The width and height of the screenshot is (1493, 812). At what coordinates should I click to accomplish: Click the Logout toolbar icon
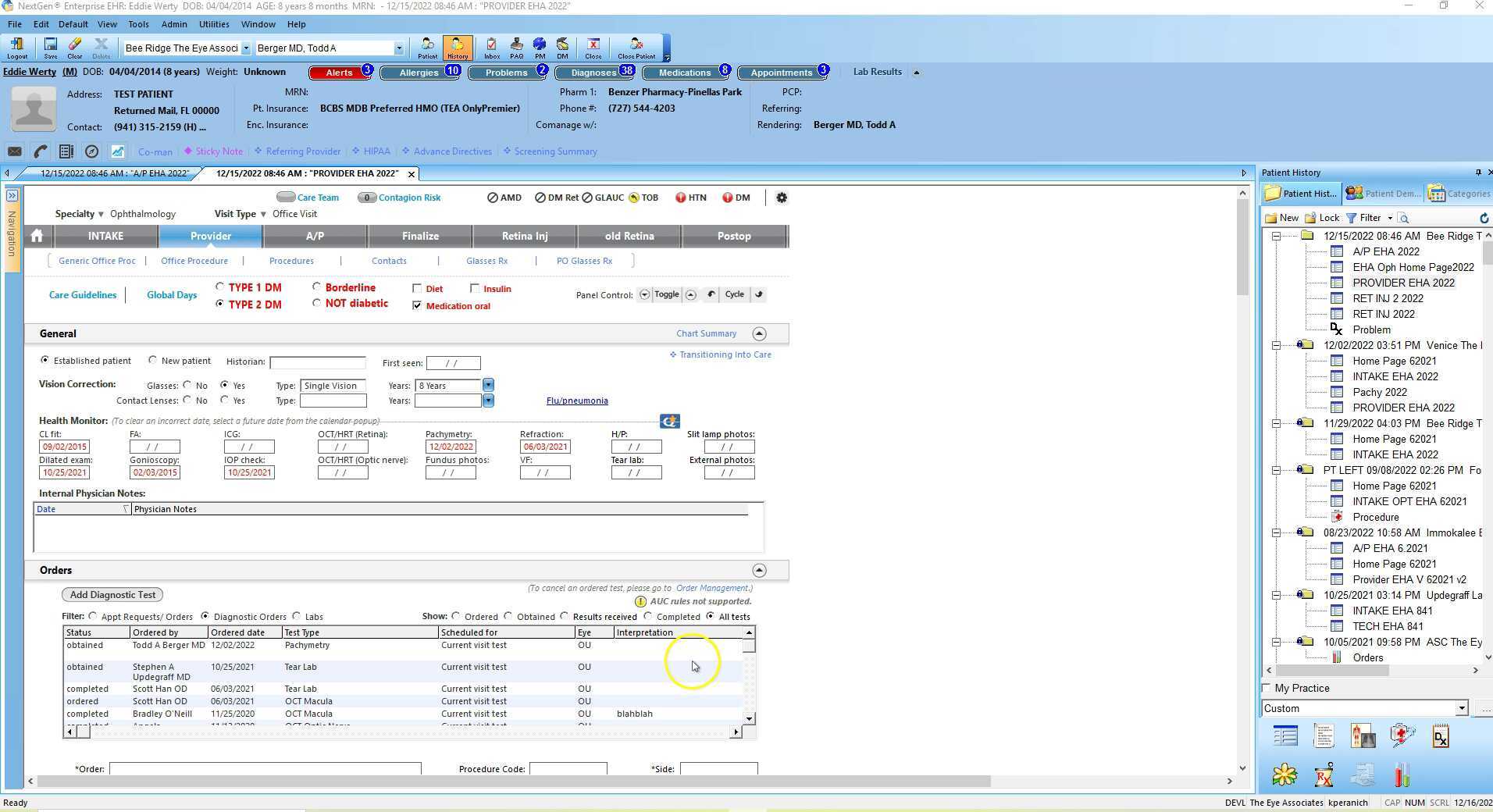[17, 48]
